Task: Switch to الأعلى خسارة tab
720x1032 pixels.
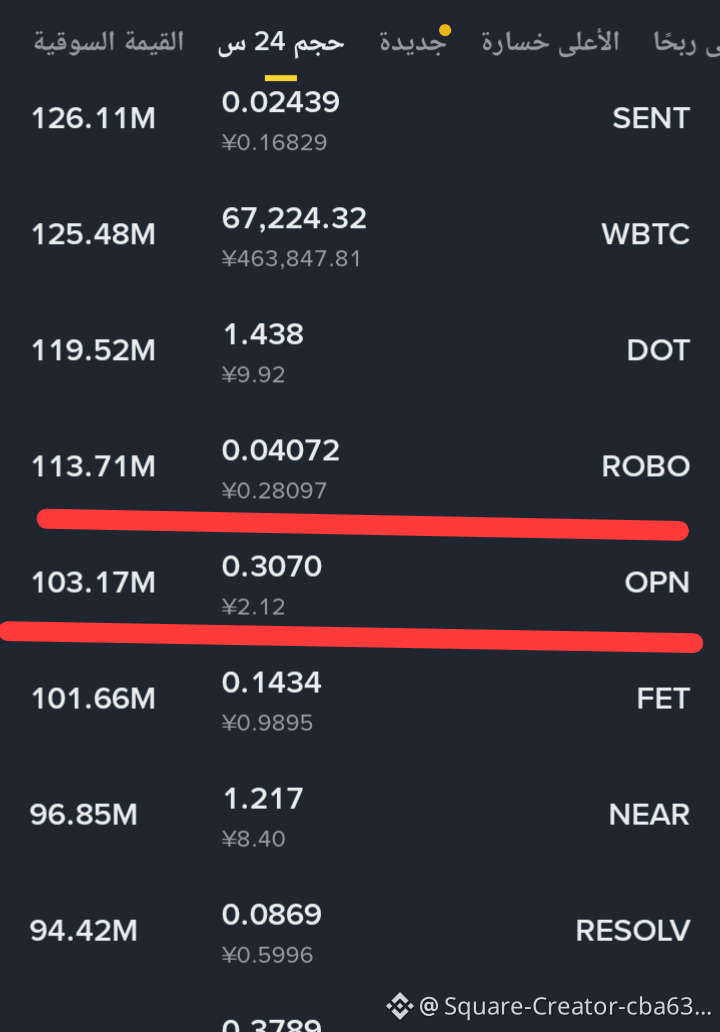Action: (x=550, y=41)
